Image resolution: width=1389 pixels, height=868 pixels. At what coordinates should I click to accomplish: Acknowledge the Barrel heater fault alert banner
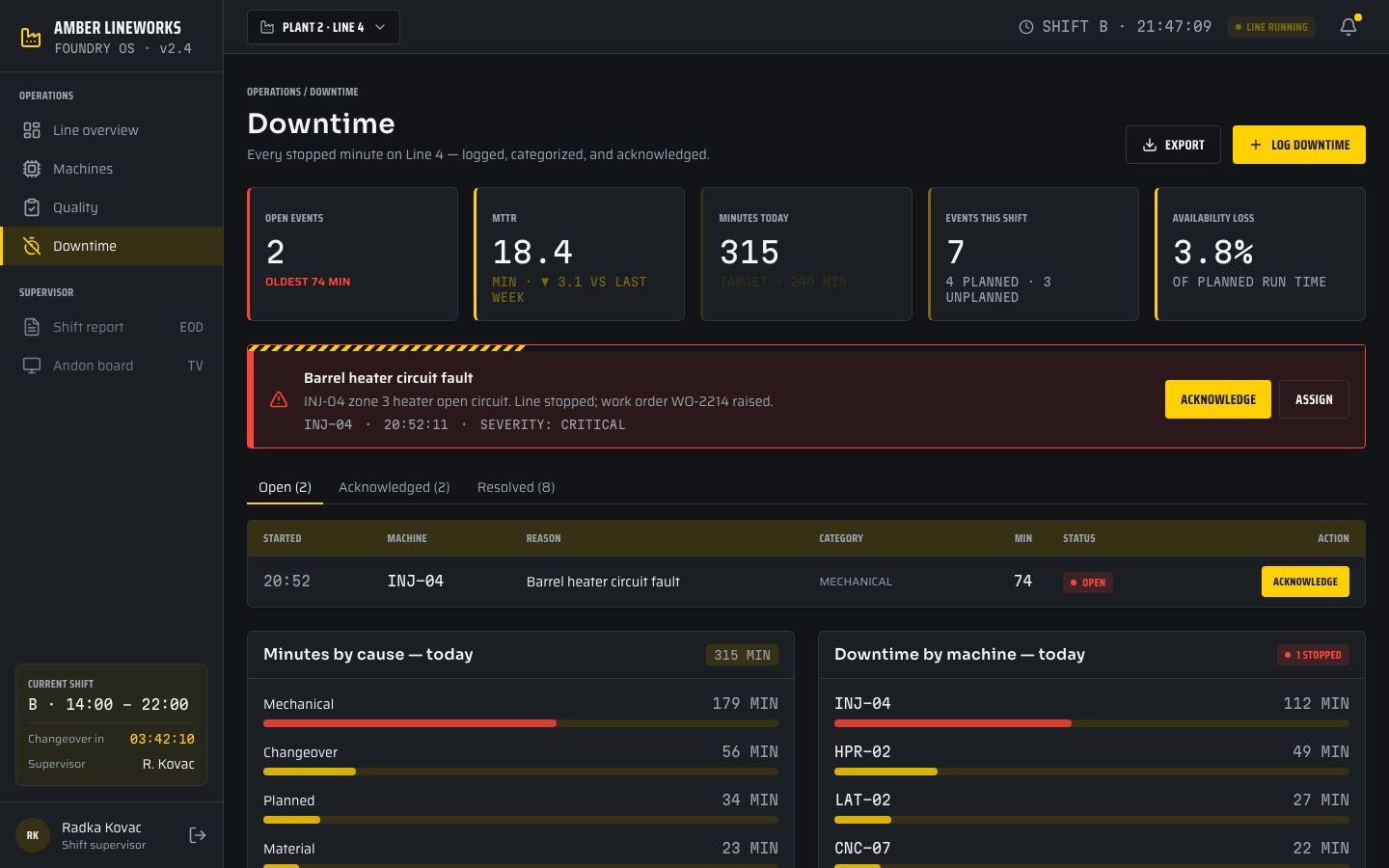tap(1217, 399)
